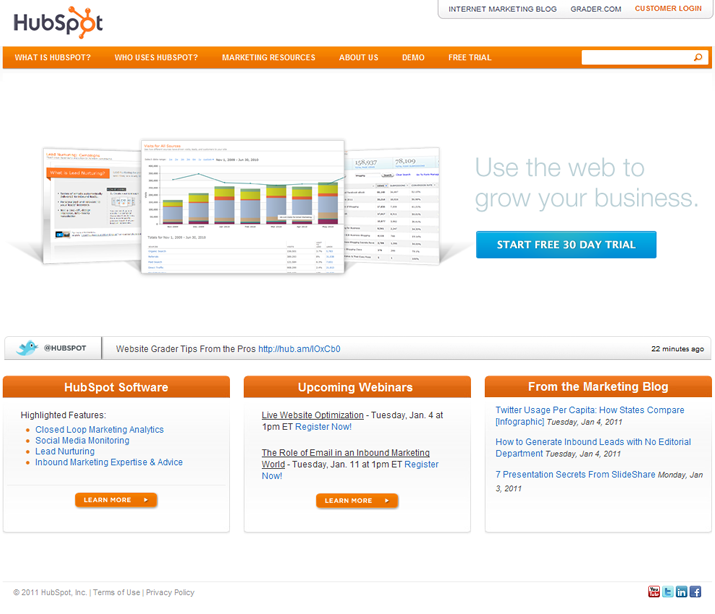Image resolution: width=715 pixels, height=614 pixels.
Task: Open Live Website Optimization webinar link
Action: point(312,415)
